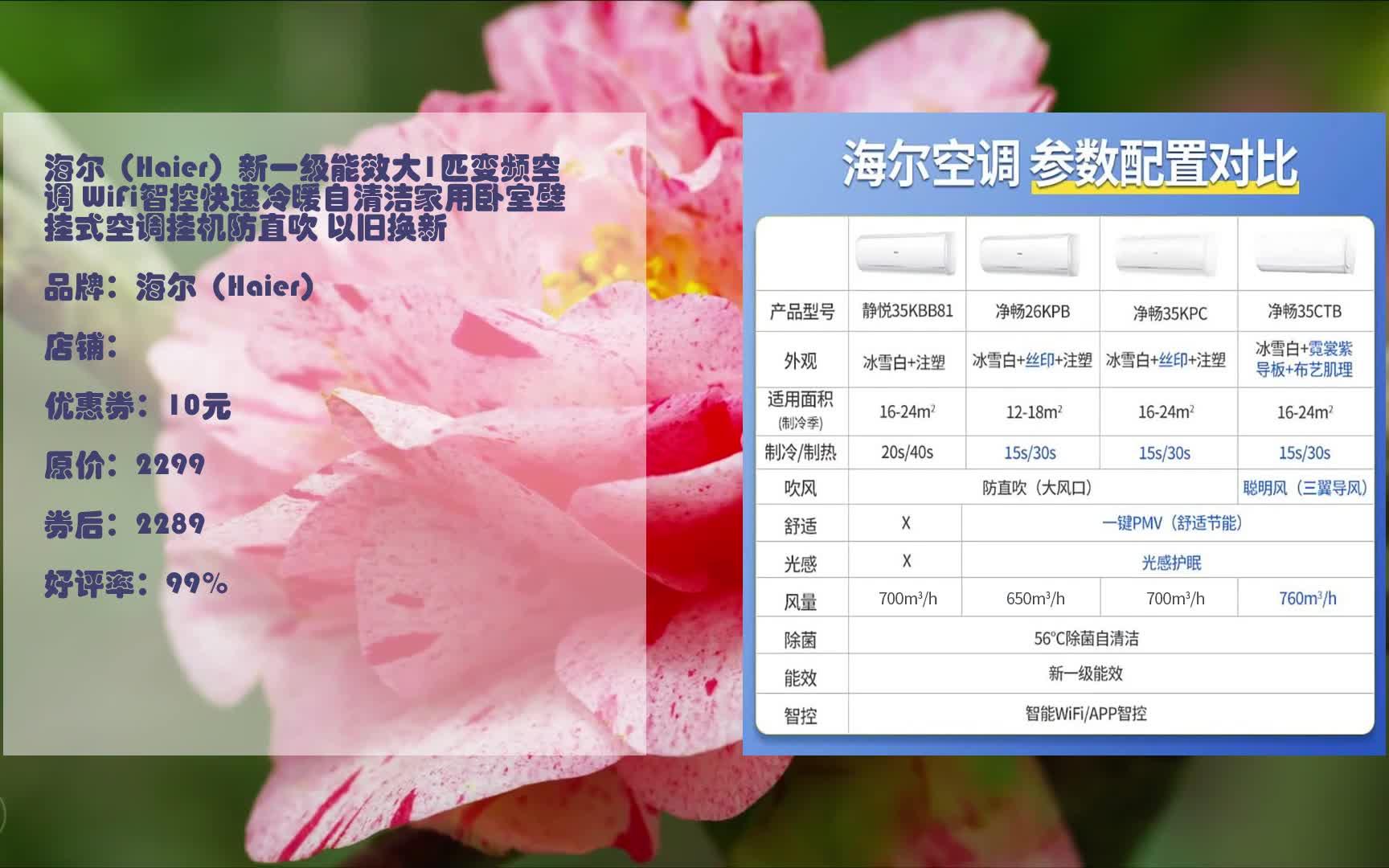Click 冰雪白+丝印+注塑 cell under 净畅35KPC
Screen dimensions: 1389x868
pos(1166,360)
